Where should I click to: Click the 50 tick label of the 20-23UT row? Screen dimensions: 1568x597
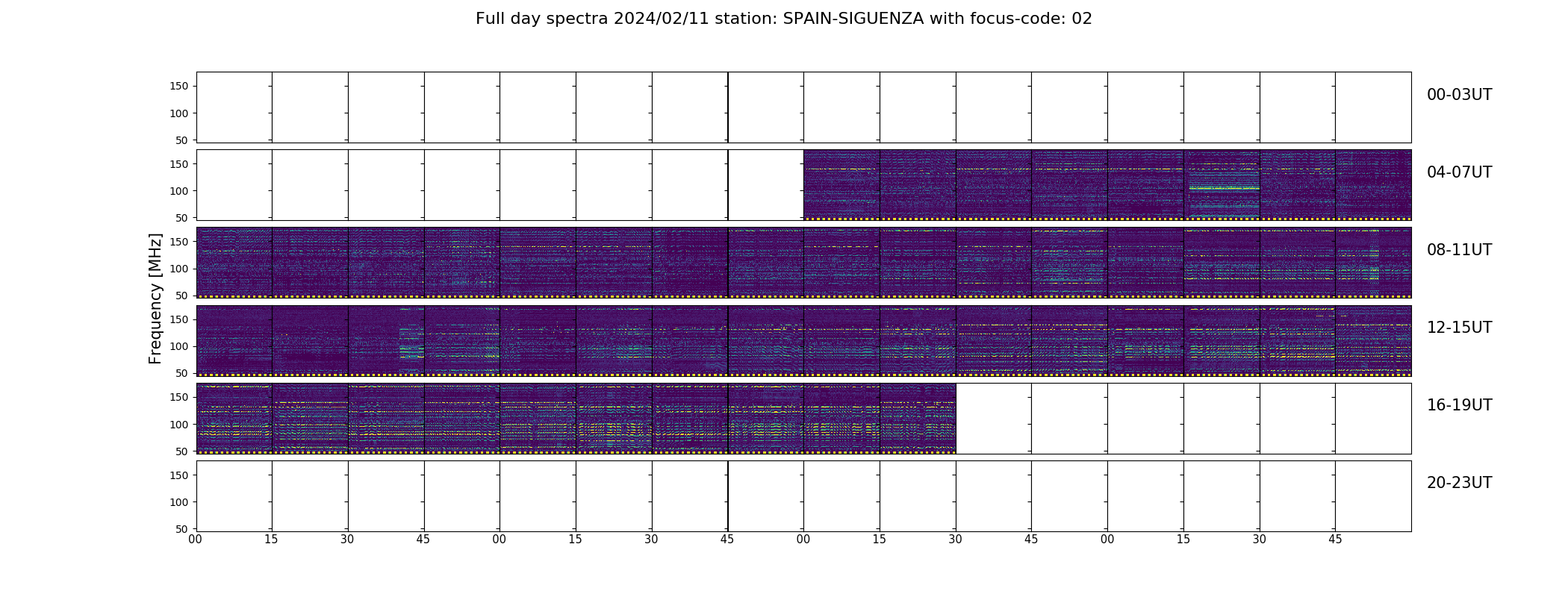point(182,528)
